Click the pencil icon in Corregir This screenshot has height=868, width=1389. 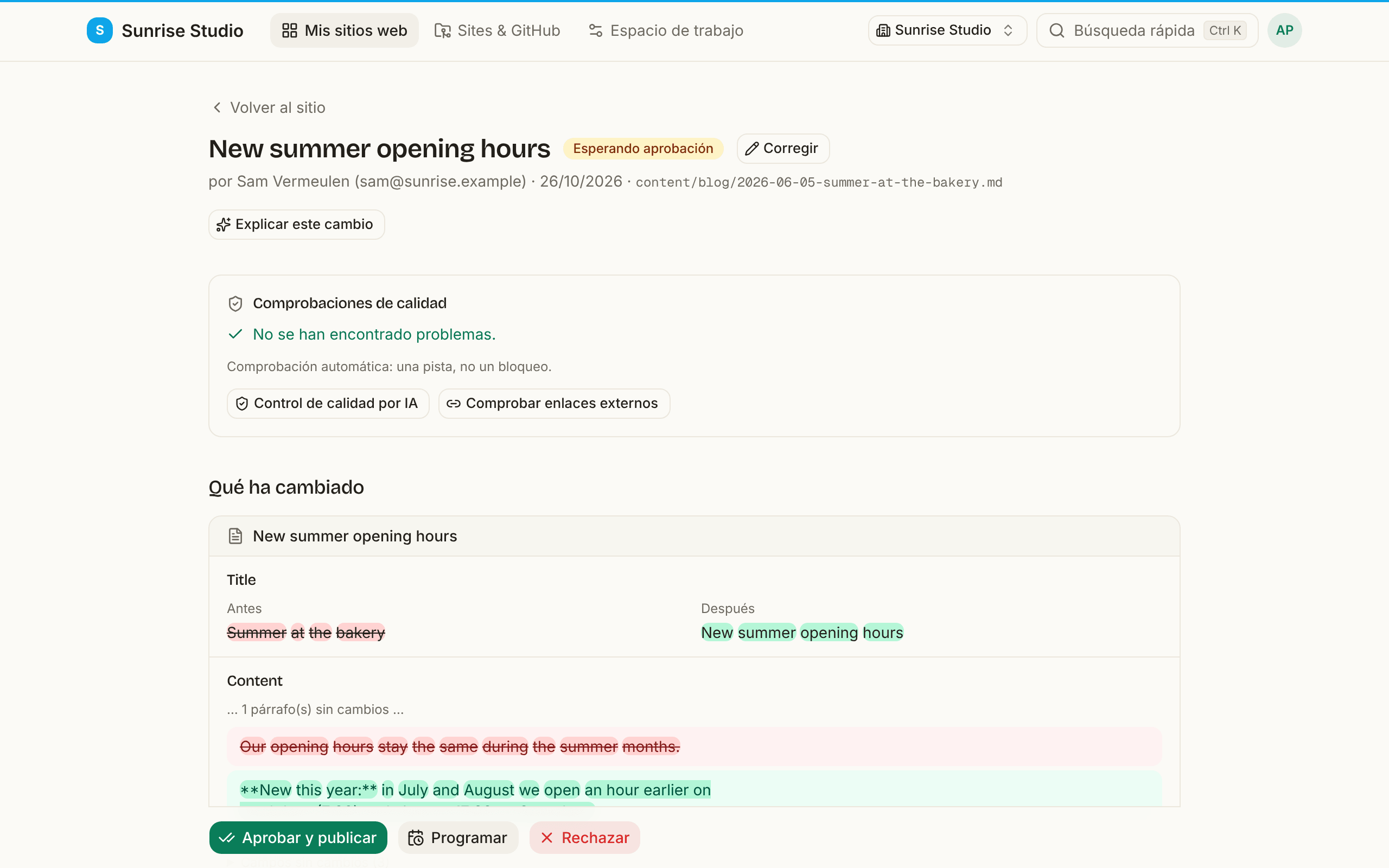752,149
